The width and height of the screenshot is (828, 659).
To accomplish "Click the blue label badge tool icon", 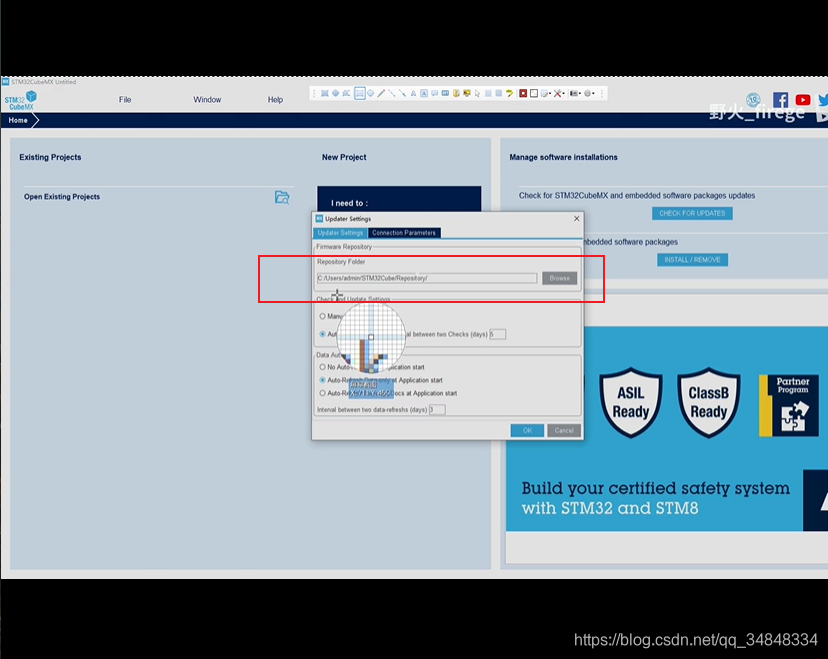I will (445, 93).
